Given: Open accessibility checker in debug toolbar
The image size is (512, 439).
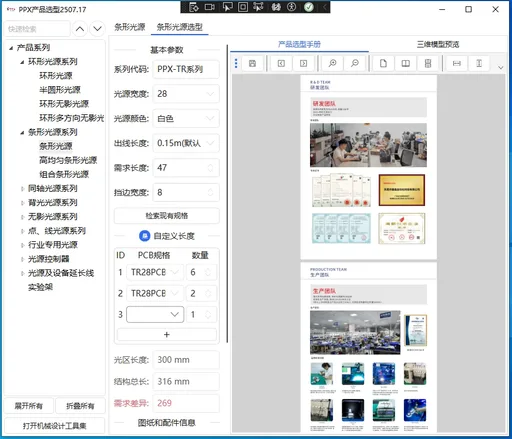Looking at the screenshot, I should click(292, 7).
